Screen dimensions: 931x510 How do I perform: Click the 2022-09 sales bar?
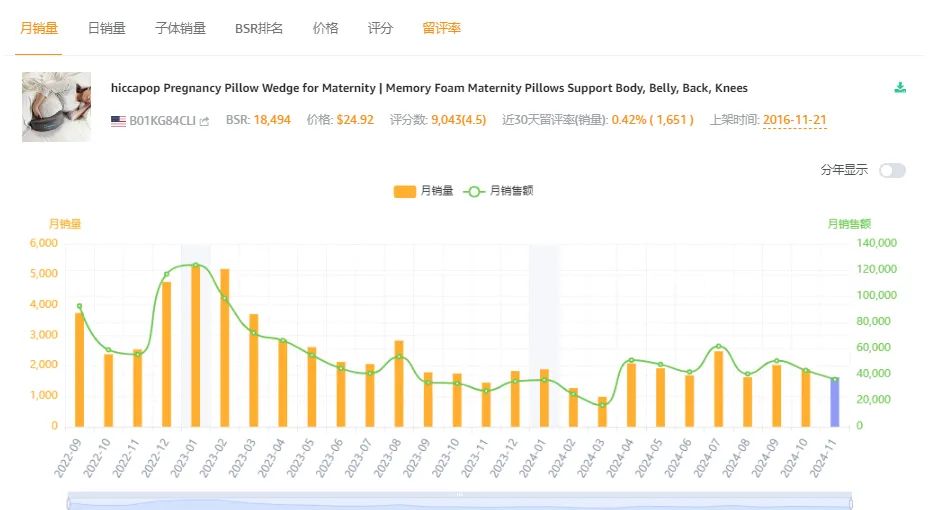[x=79, y=370]
